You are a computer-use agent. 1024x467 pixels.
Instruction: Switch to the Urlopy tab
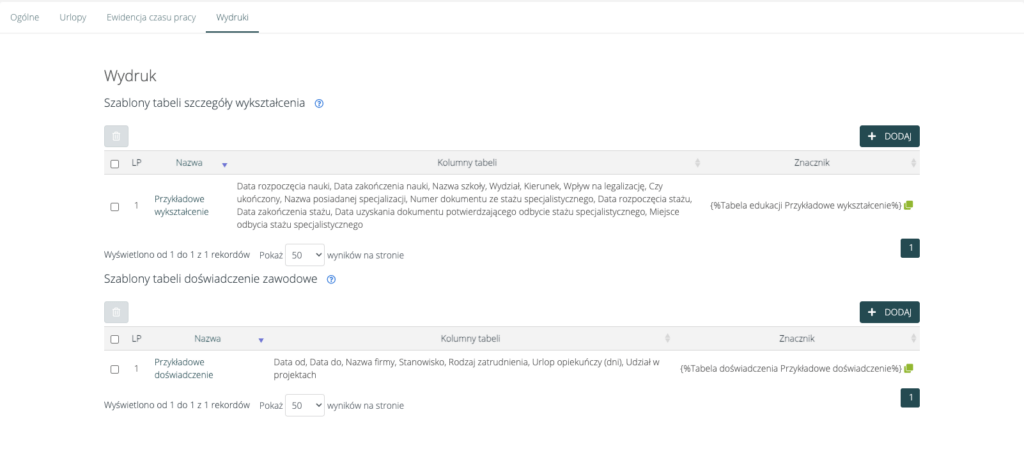pyautogui.click(x=73, y=18)
